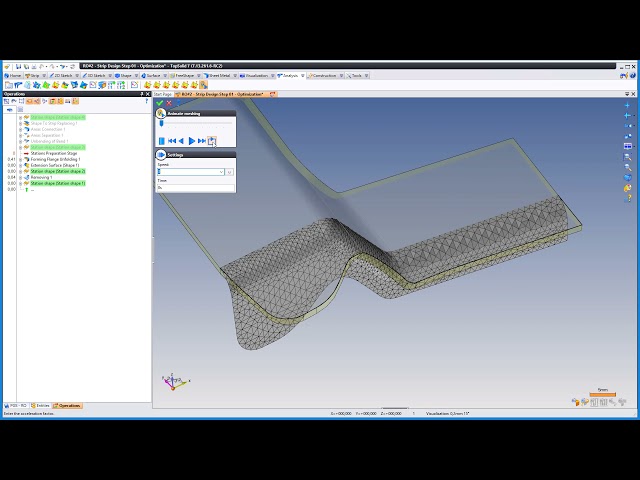Open the Start Page document tab

[163, 94]
